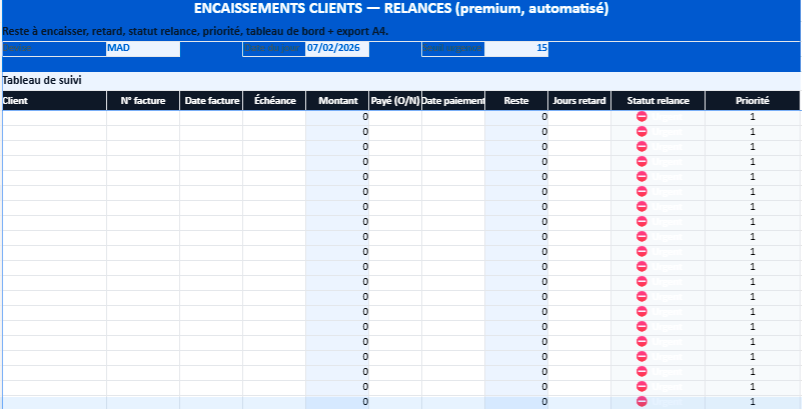Click the red urgent icon in third table row
802x409 pixels.
click(642, 147)
